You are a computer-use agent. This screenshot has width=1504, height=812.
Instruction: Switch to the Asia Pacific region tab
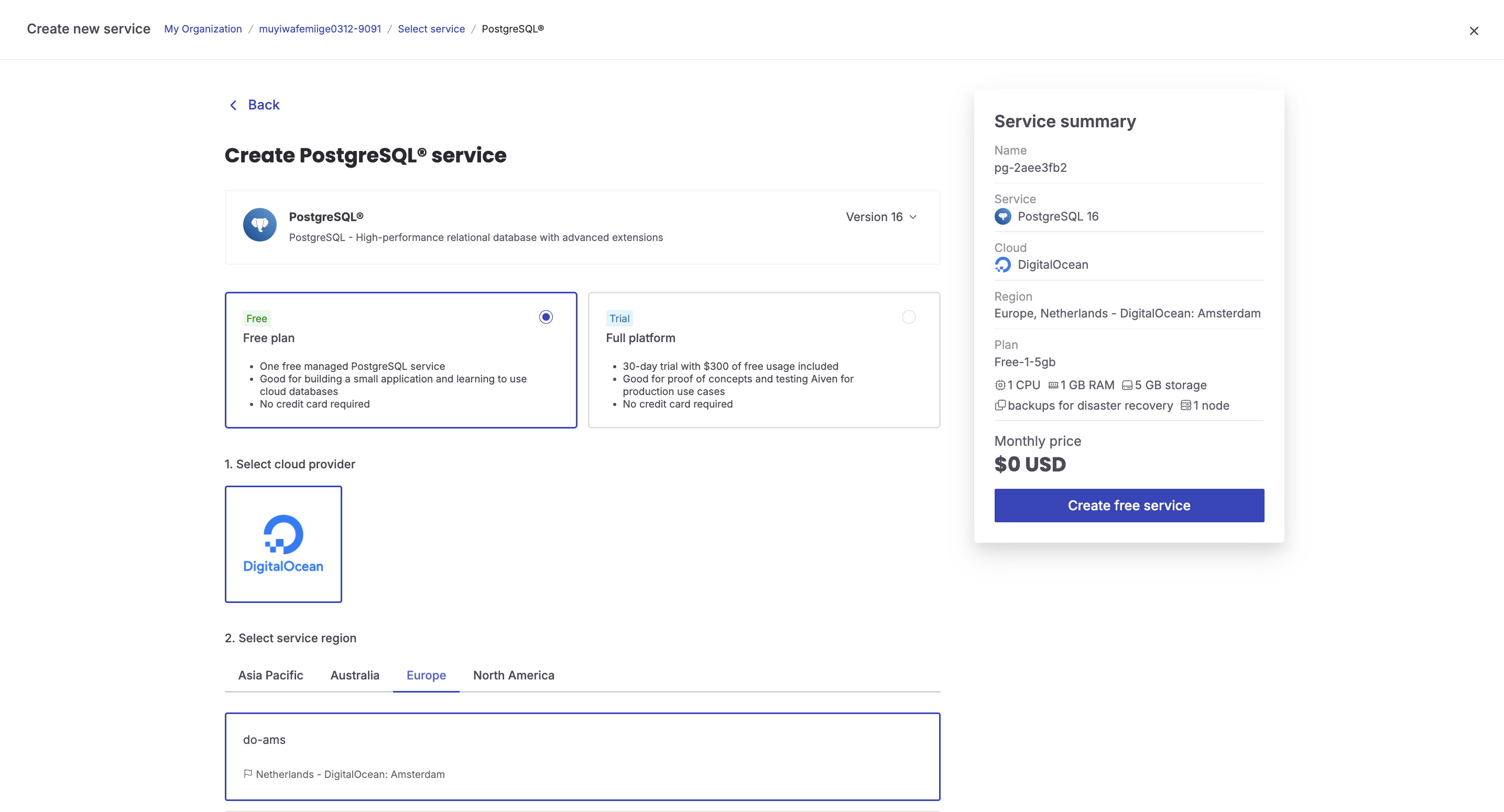click(270, 675)
